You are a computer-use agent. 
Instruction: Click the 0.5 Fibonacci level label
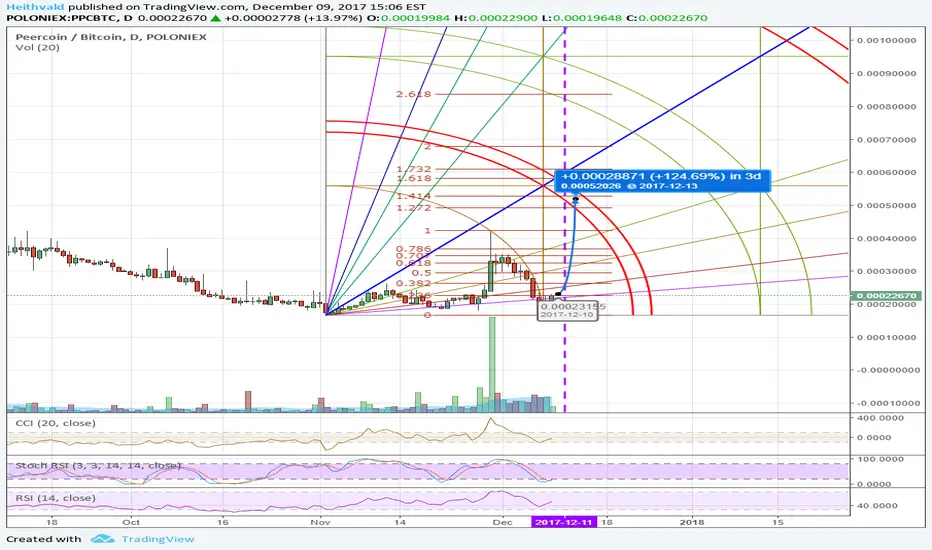tap(421, 273)
